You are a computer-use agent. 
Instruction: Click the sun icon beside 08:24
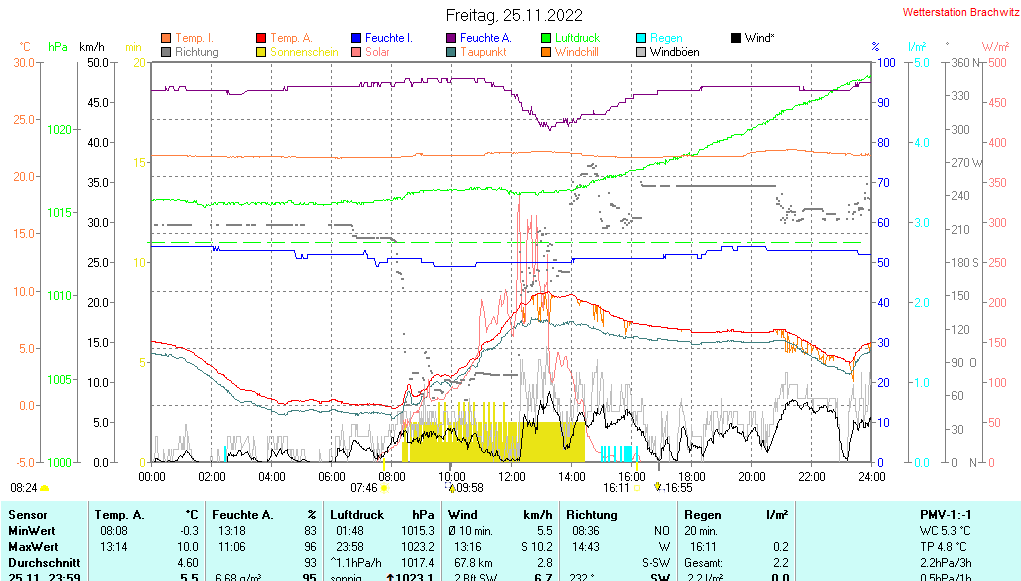[x=45, y=488]
